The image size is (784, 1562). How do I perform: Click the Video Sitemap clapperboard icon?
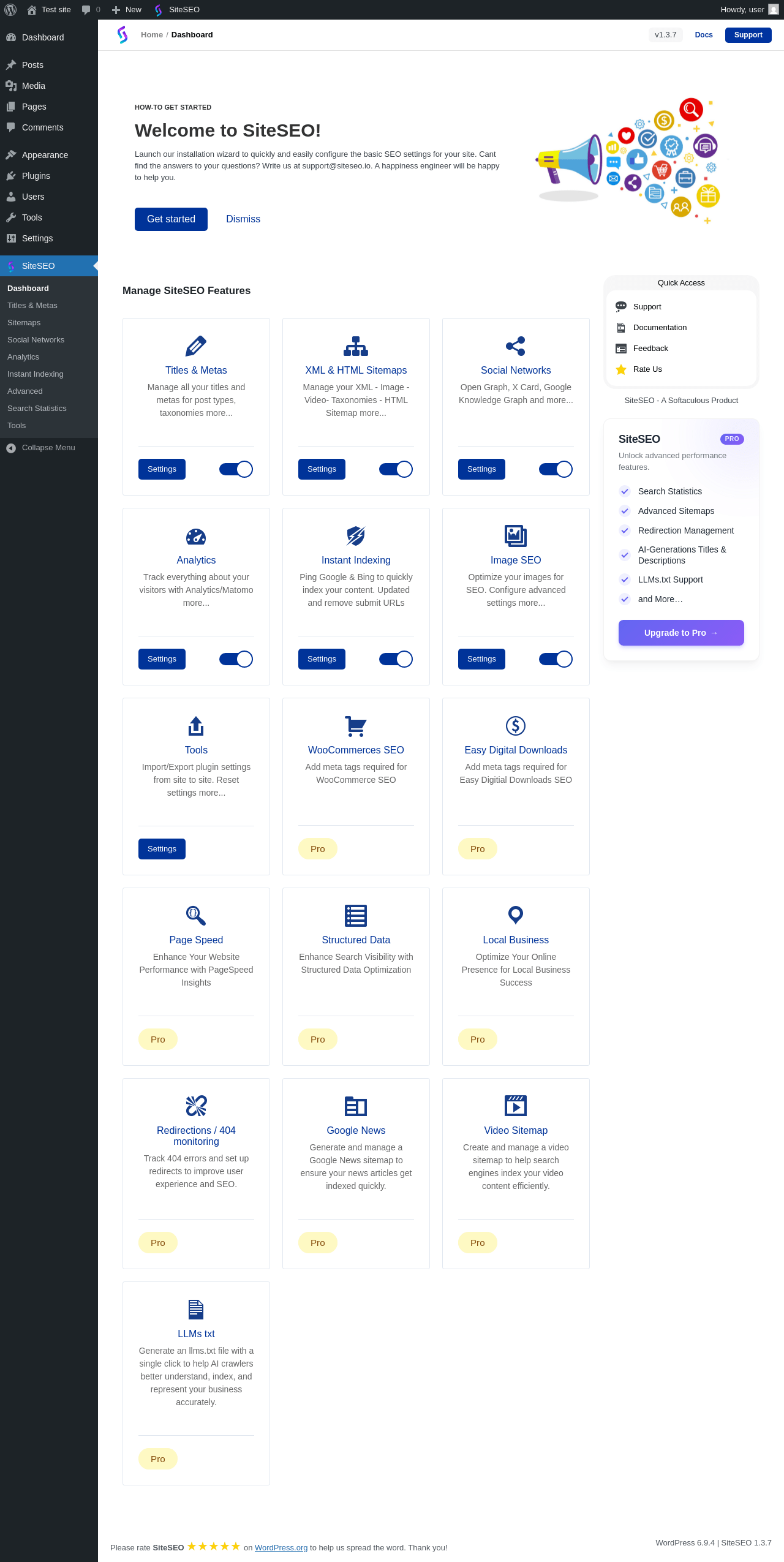(516, 1106)
